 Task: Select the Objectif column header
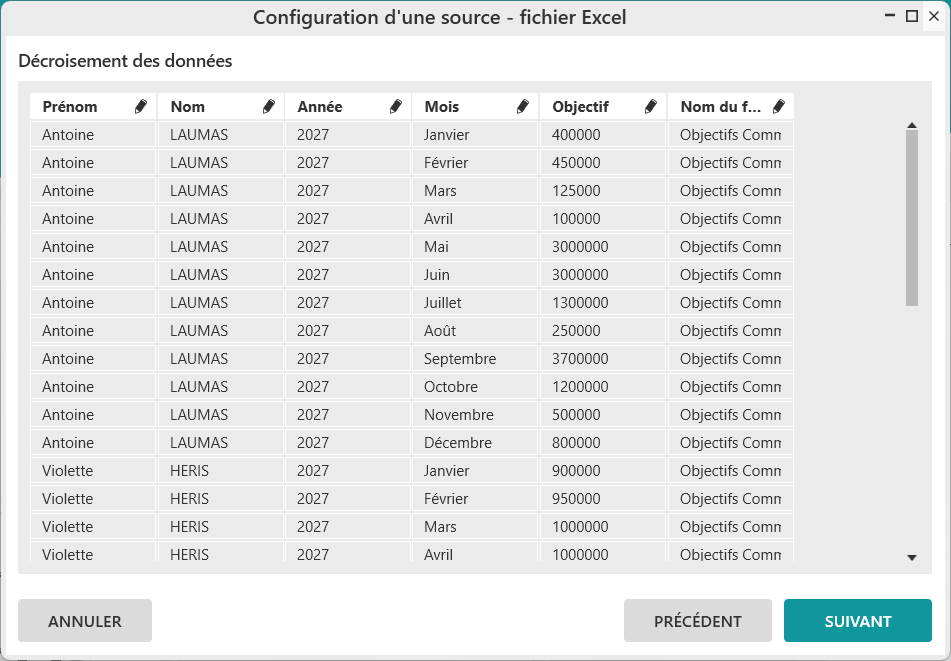(603, 107)
